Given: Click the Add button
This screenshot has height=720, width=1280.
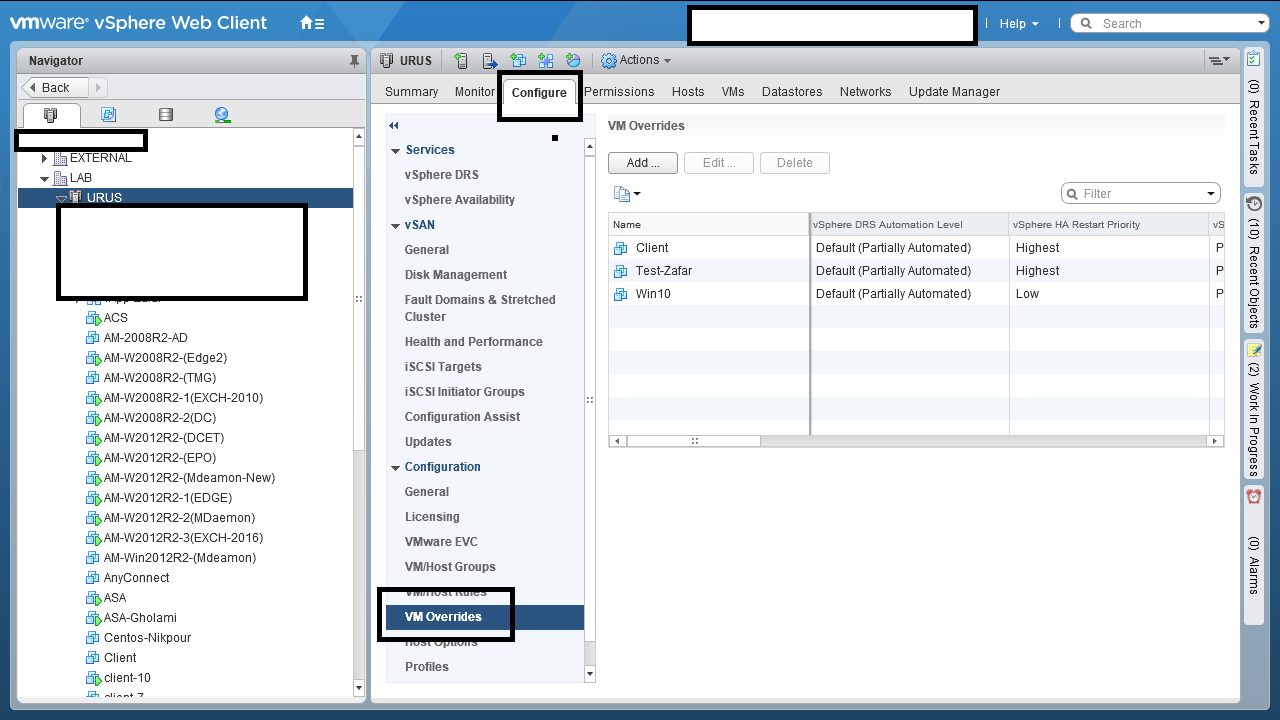Looking at the screenshot, I should pyautogui.click(x=643, y=163).
